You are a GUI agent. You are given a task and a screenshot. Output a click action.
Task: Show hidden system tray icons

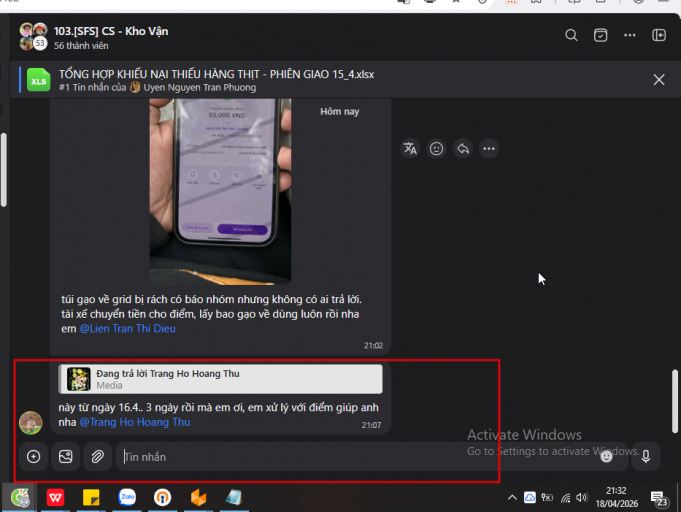512,498
